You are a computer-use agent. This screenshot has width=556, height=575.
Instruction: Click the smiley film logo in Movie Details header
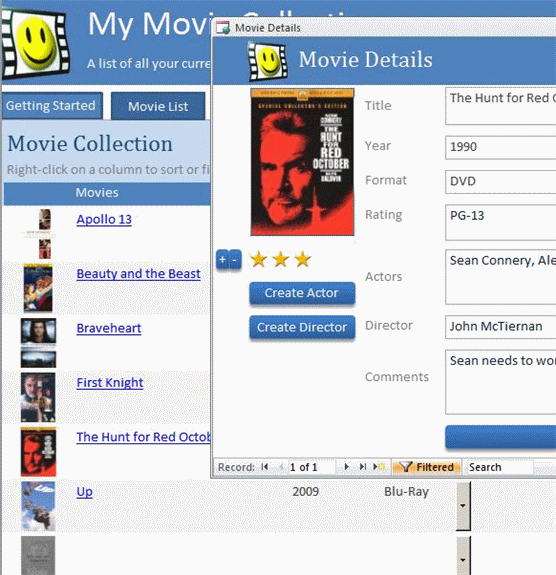pos(268,61)
